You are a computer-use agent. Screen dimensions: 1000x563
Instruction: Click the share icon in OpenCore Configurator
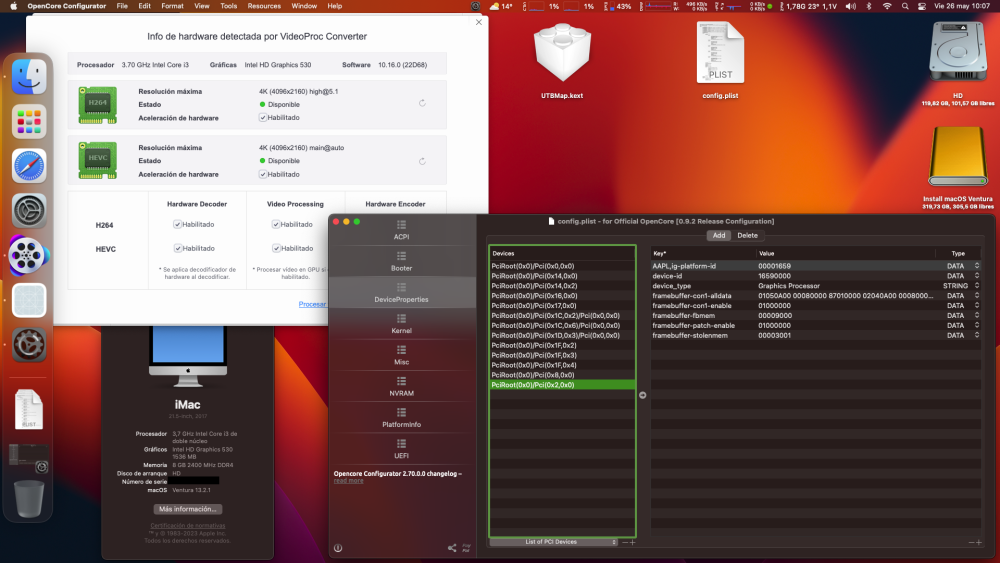coord(452,548)
